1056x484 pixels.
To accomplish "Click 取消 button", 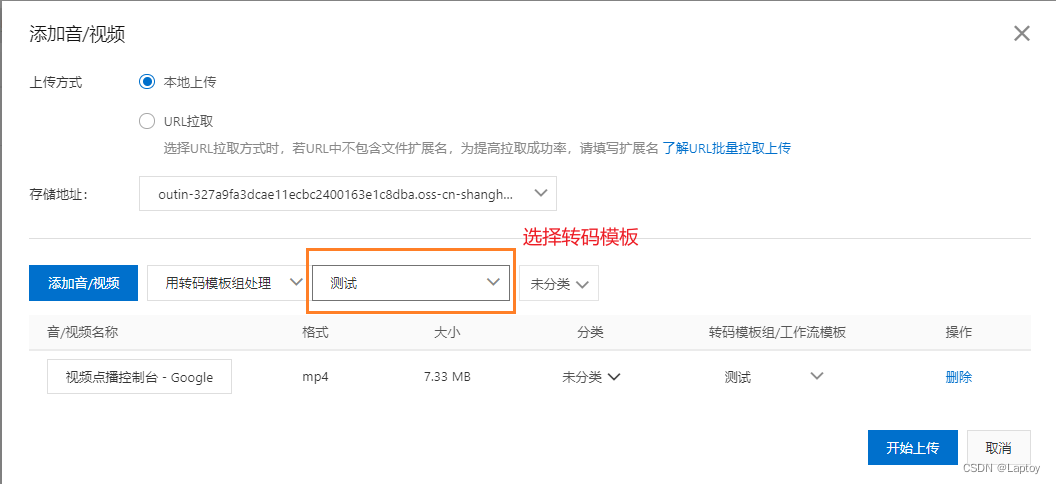I will pyautogui.click(x=998, y=448).
